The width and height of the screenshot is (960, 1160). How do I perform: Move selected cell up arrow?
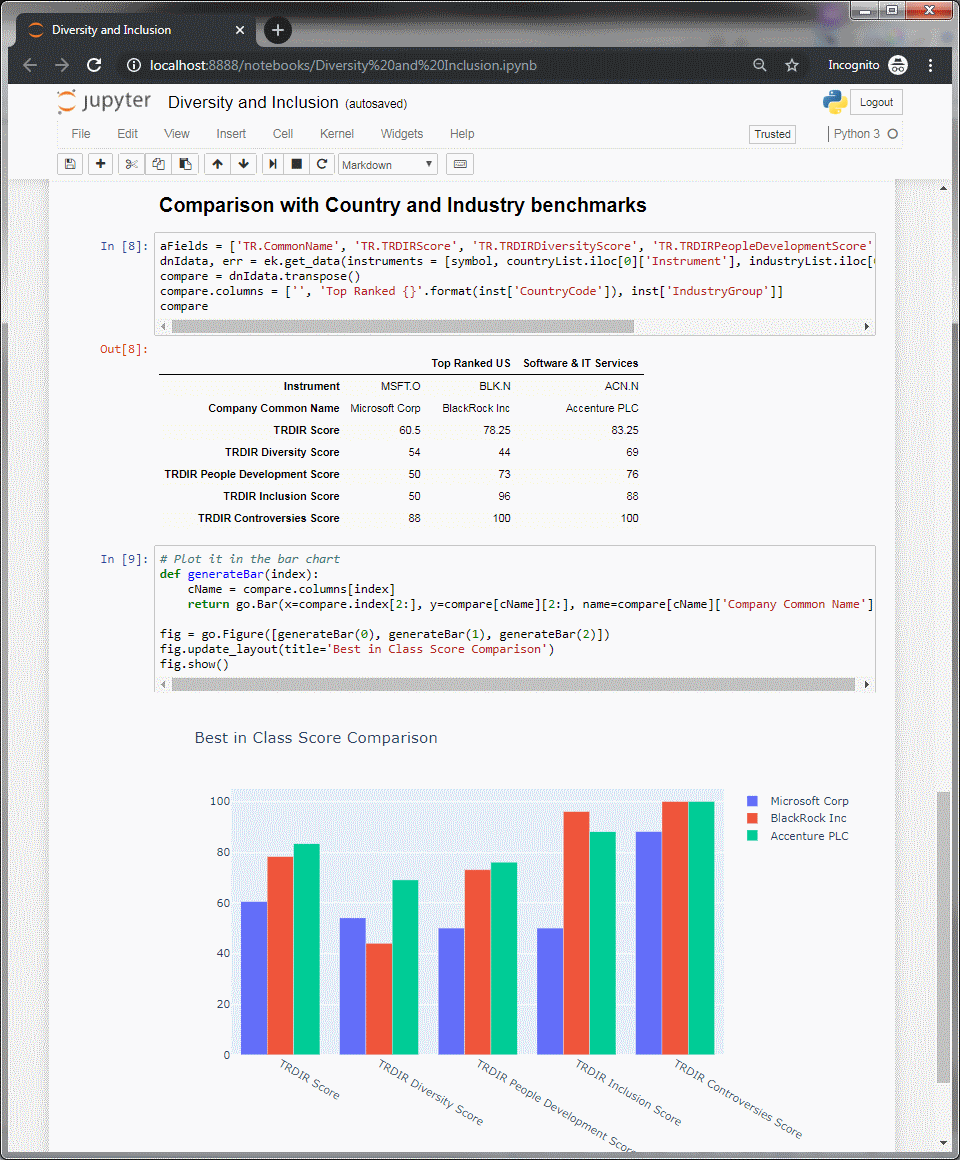coord(217,164)
